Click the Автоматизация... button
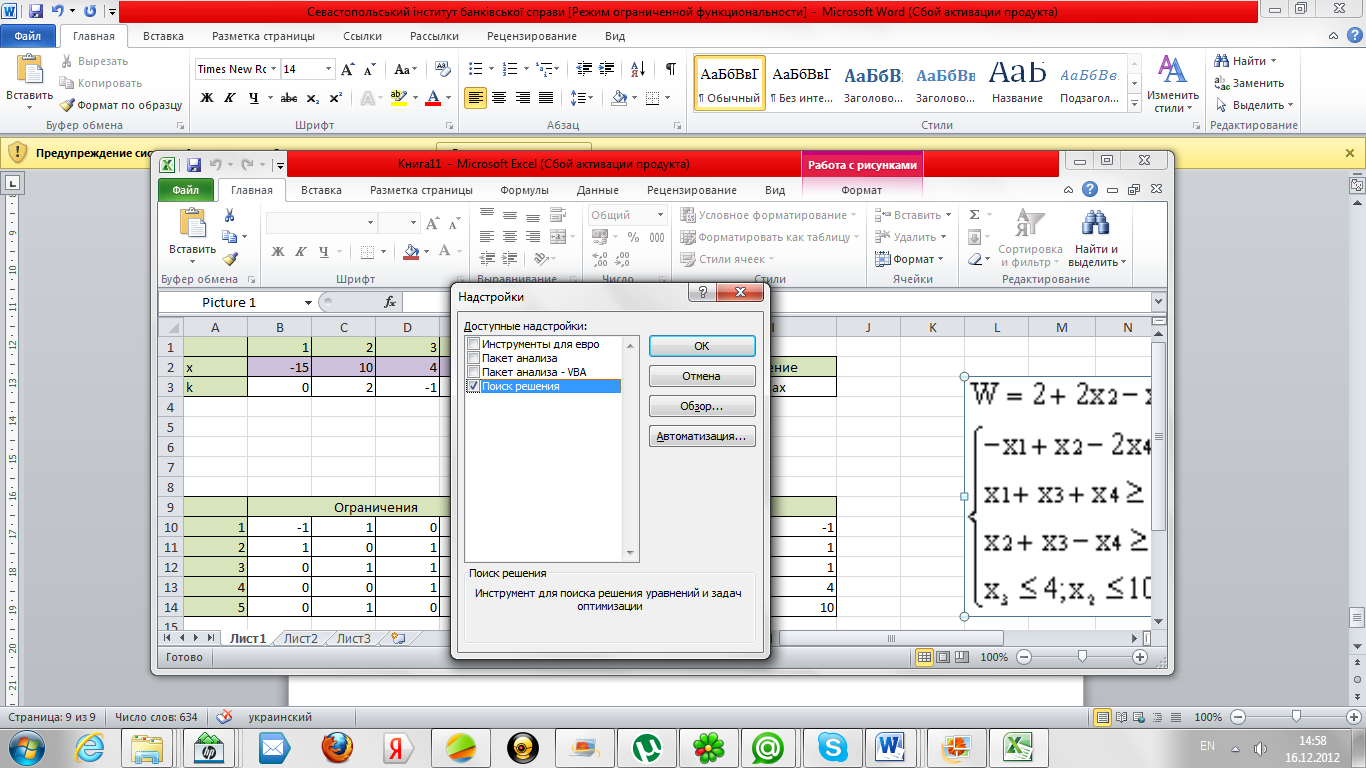This screenshot has width=1366, height=768. coord(702,437)
